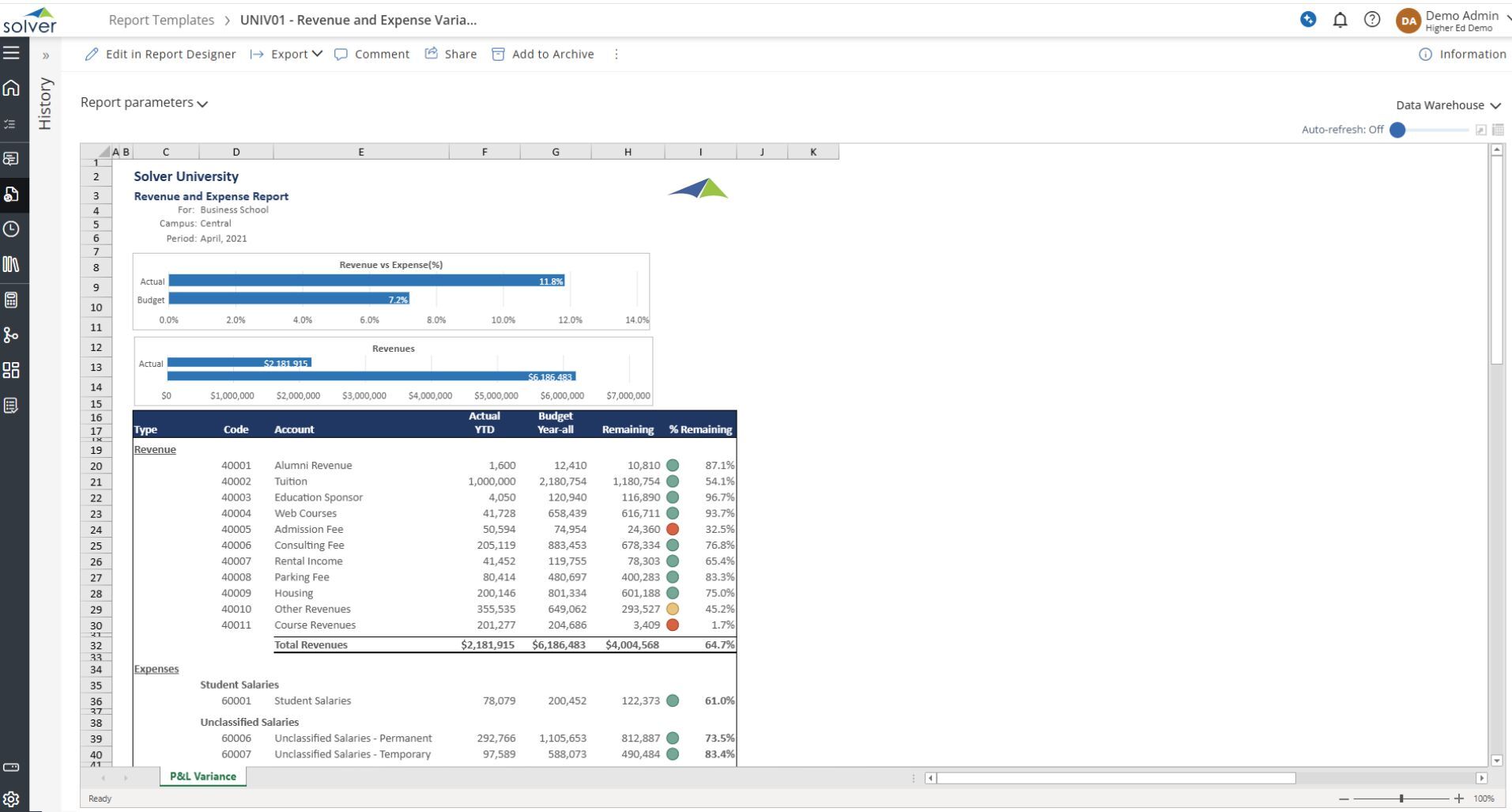The image size is (1512, 812).
Task: Select the P&L Variance sheet tab
Action: [203, 776]
